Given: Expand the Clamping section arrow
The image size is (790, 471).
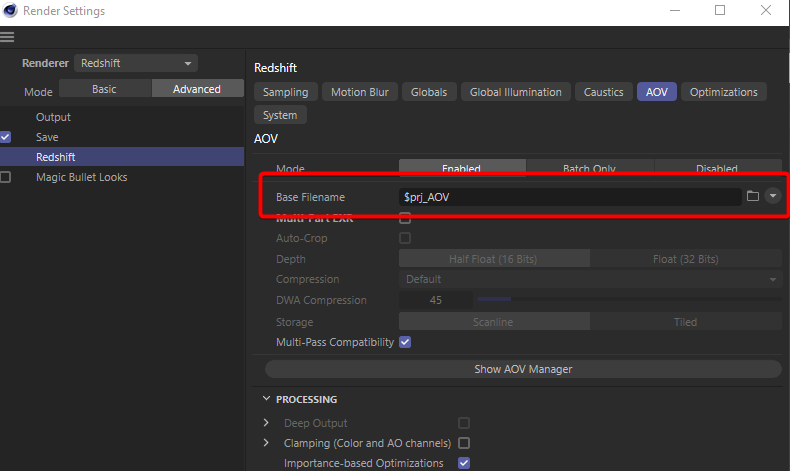Looking at the screenshot, I should click(266, 443).
